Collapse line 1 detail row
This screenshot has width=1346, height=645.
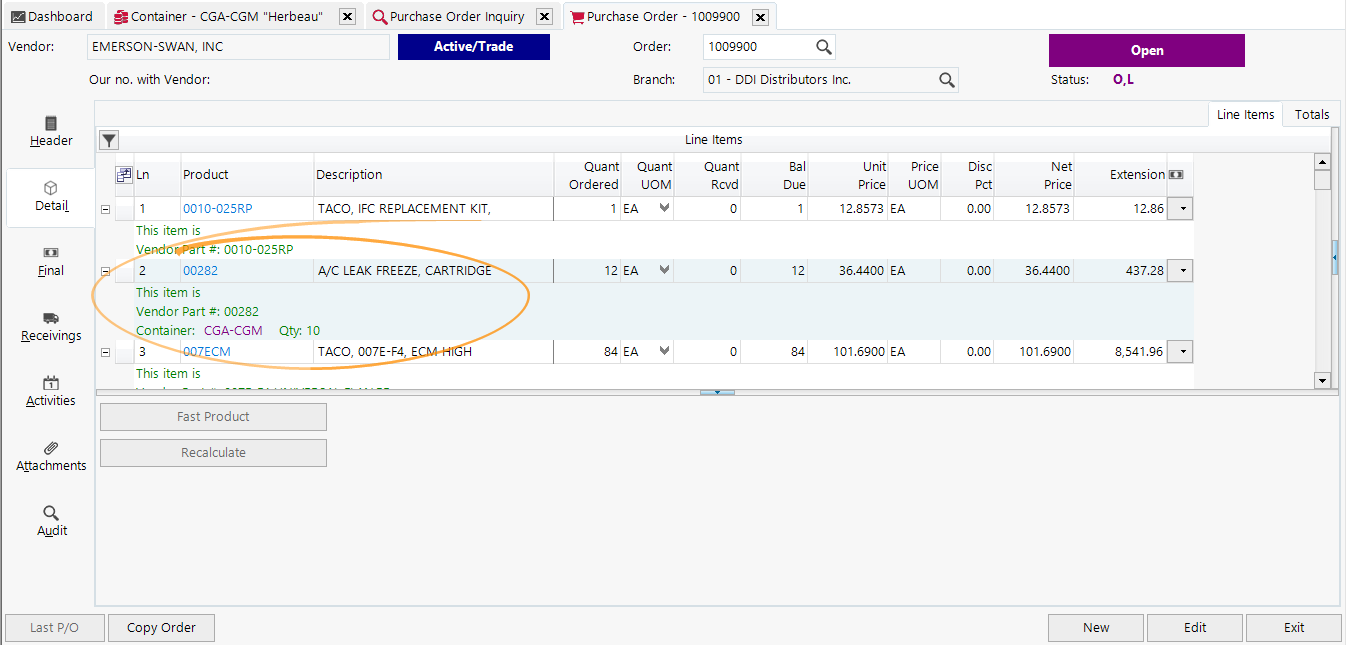tap(105, 209)
